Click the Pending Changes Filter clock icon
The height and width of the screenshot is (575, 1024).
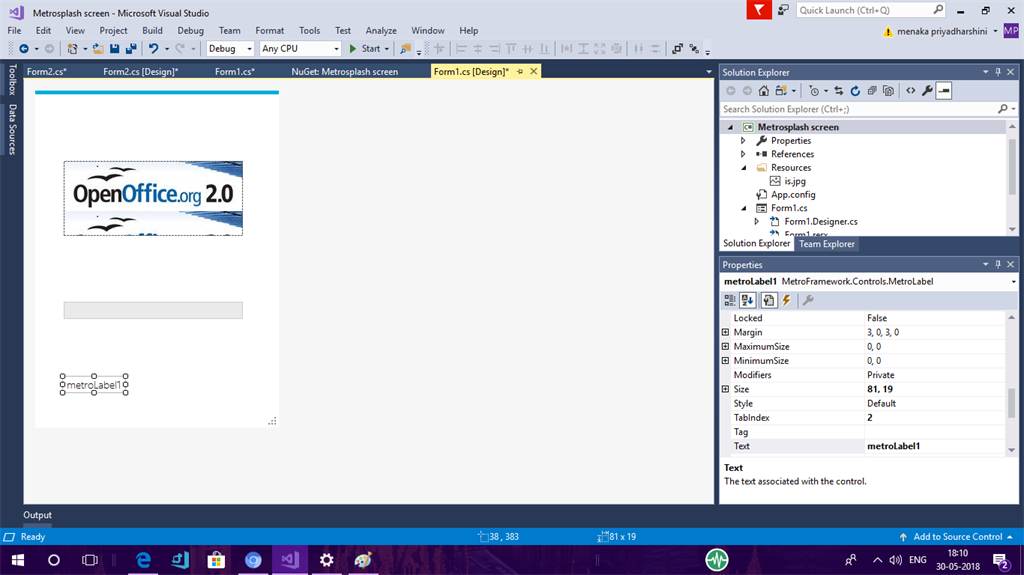pos(814,91)
